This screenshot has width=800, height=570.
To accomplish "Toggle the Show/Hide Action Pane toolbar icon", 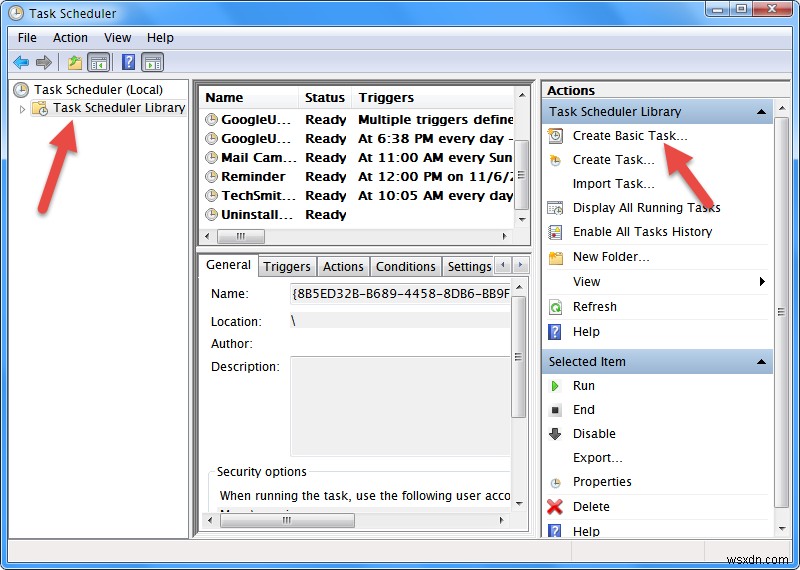I will (153, 62).
